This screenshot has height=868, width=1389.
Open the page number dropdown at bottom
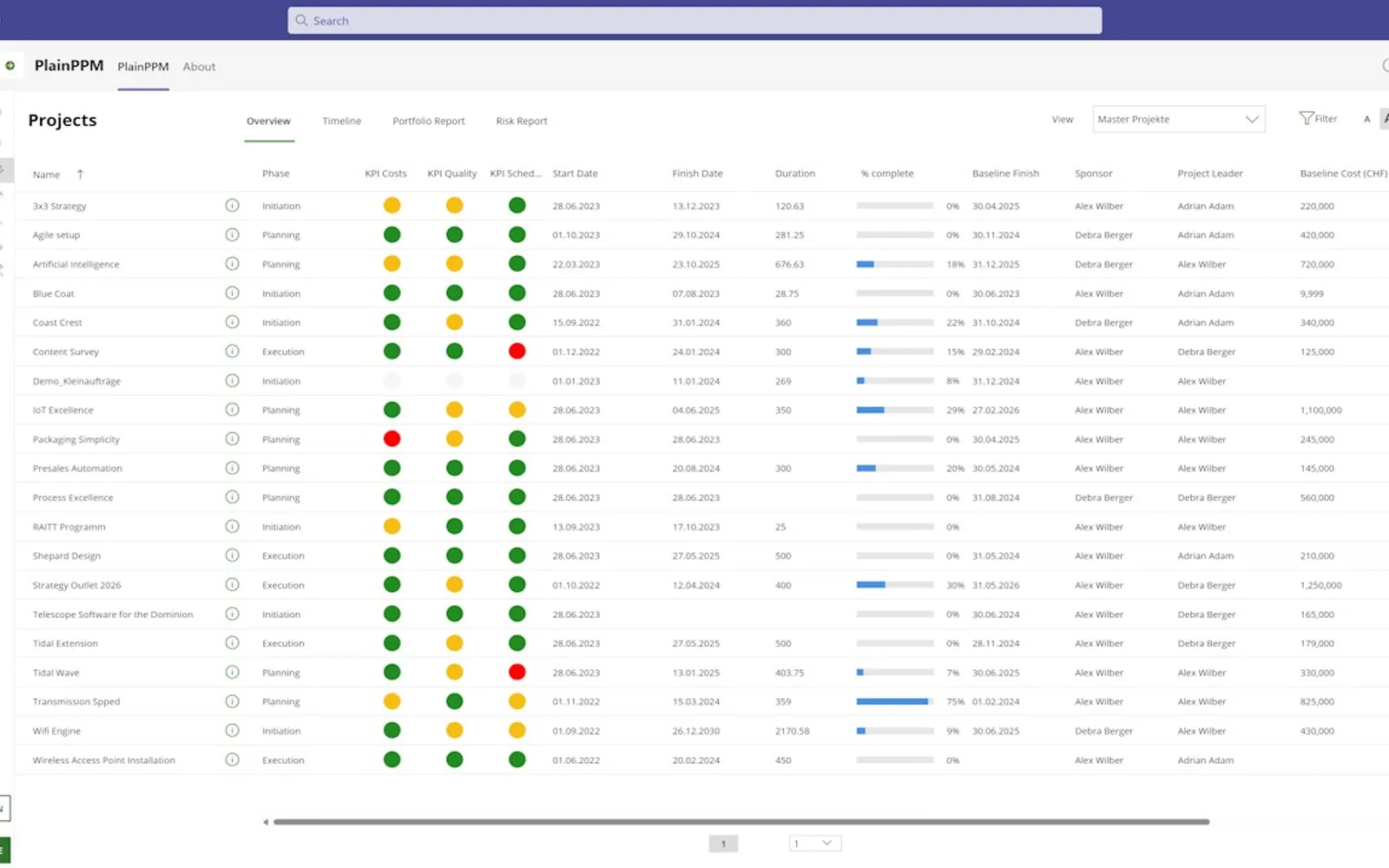tap(815, 843)
